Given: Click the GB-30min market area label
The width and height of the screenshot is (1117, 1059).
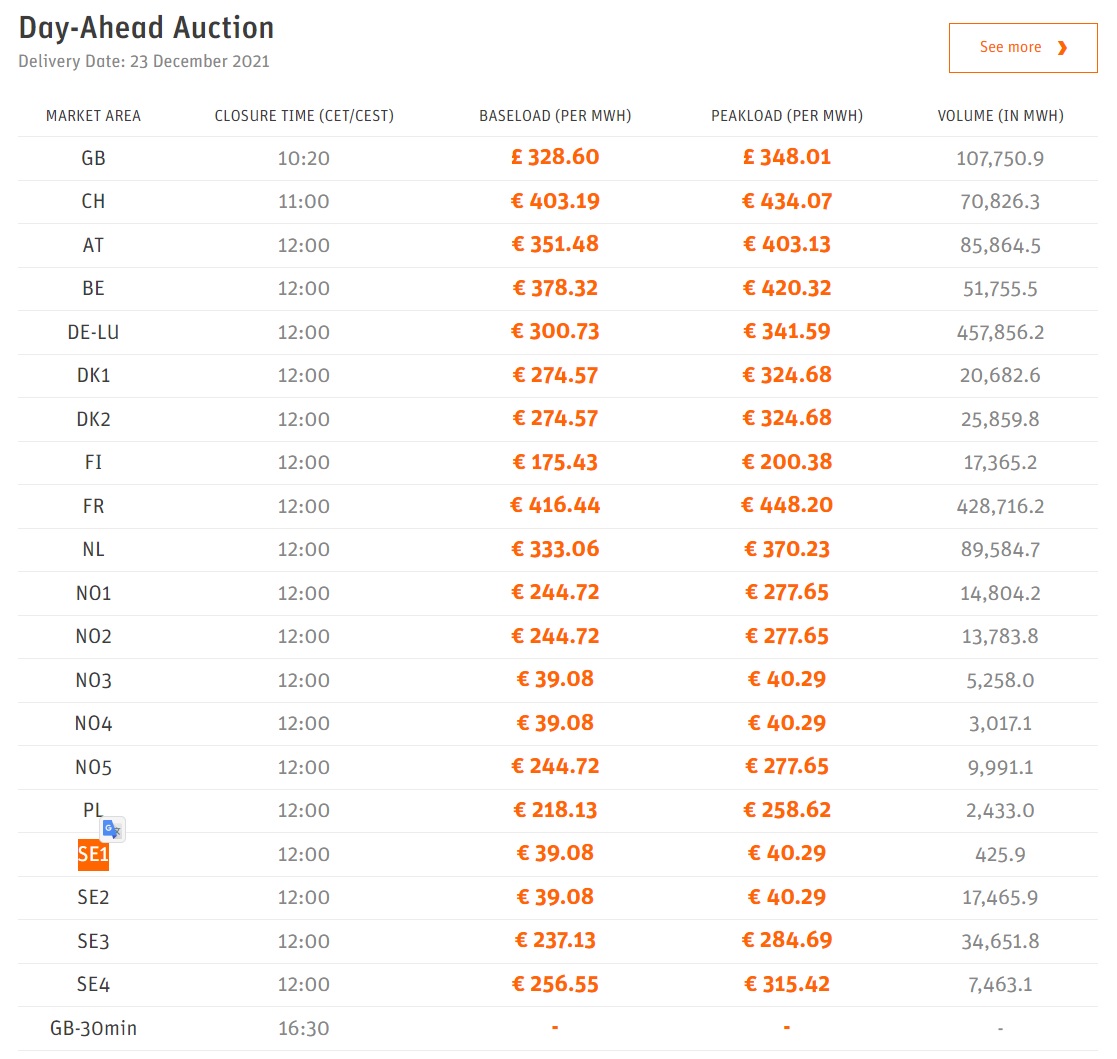Looking at the screenshot, I should point(93,1028).
